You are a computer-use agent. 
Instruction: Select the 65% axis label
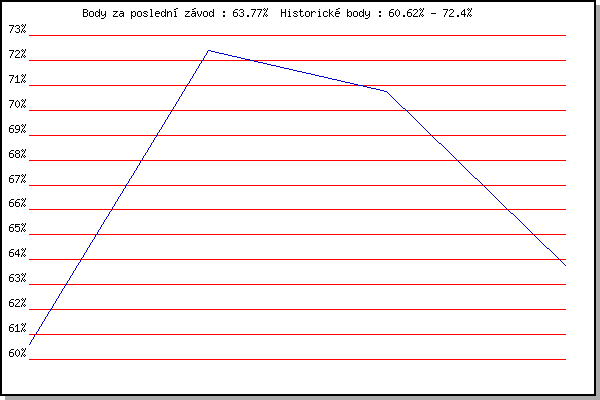[17, 228]
